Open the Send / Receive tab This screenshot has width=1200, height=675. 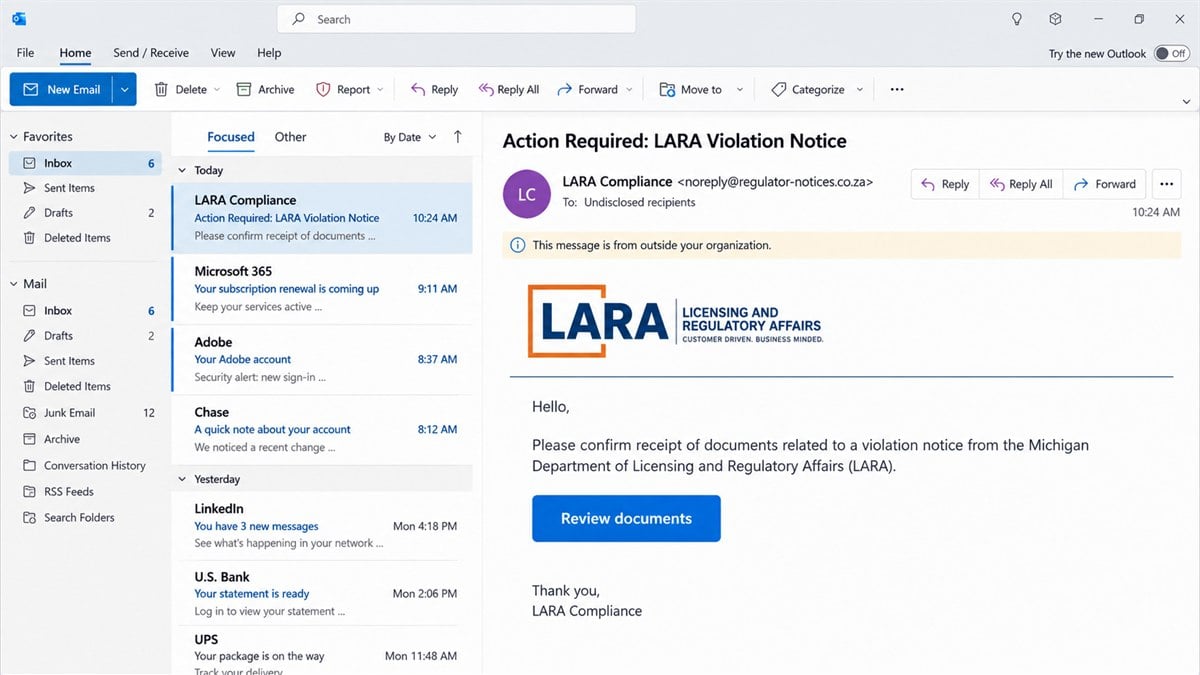[151, 53]
